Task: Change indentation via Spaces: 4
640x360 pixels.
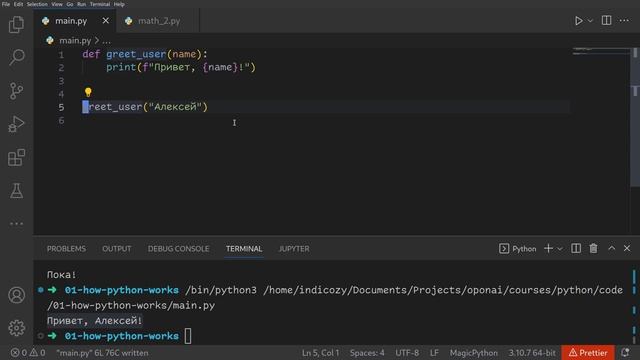Action: (367, 353)
